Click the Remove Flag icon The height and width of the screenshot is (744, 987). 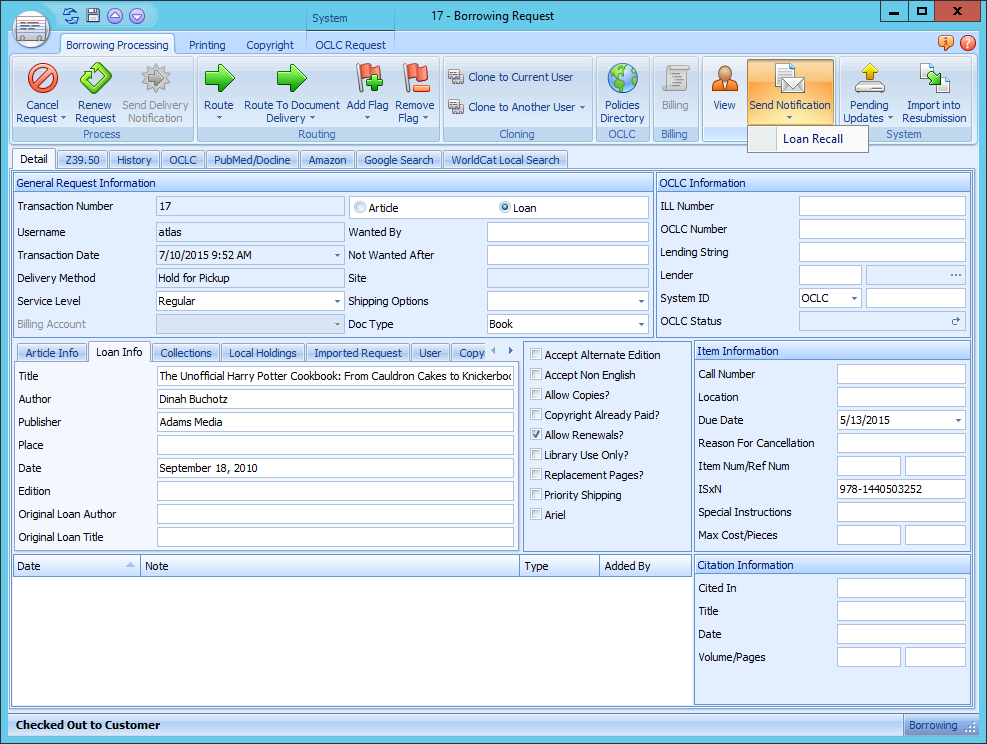(414, 79)
